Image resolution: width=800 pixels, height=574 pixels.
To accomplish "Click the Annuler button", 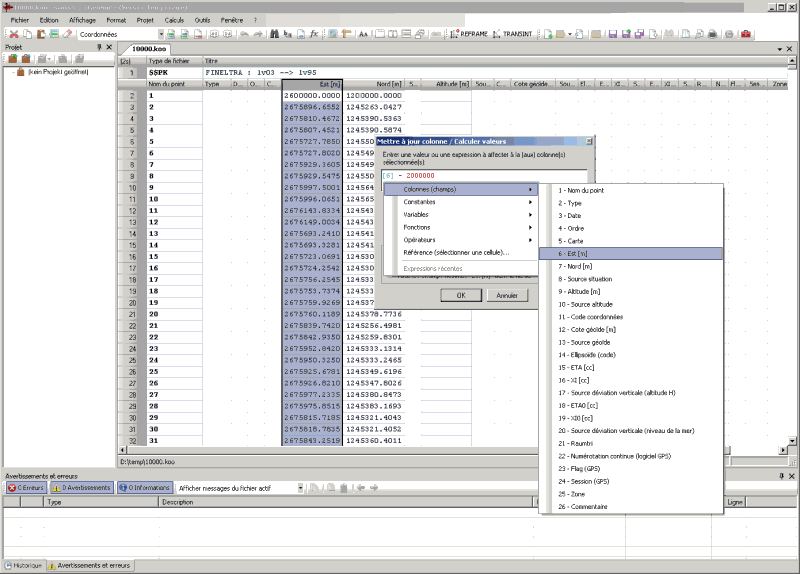I will pos(507,295).
